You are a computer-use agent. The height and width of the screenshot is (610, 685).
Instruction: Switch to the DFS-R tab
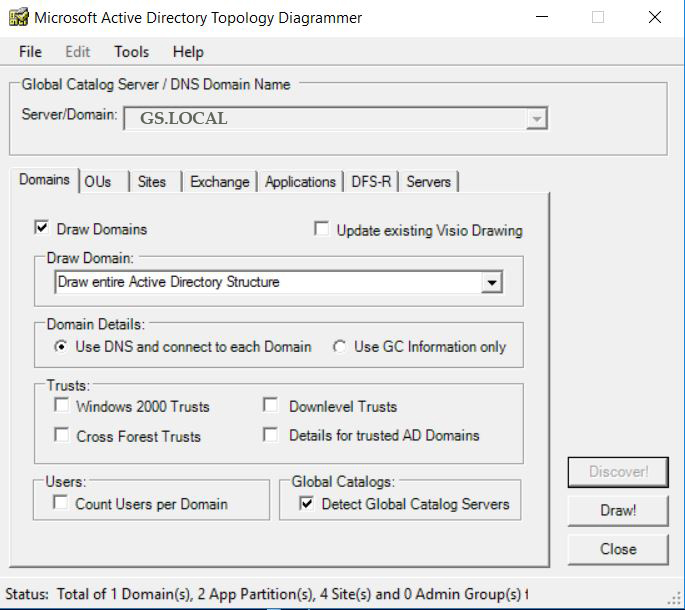click(371, 182)
